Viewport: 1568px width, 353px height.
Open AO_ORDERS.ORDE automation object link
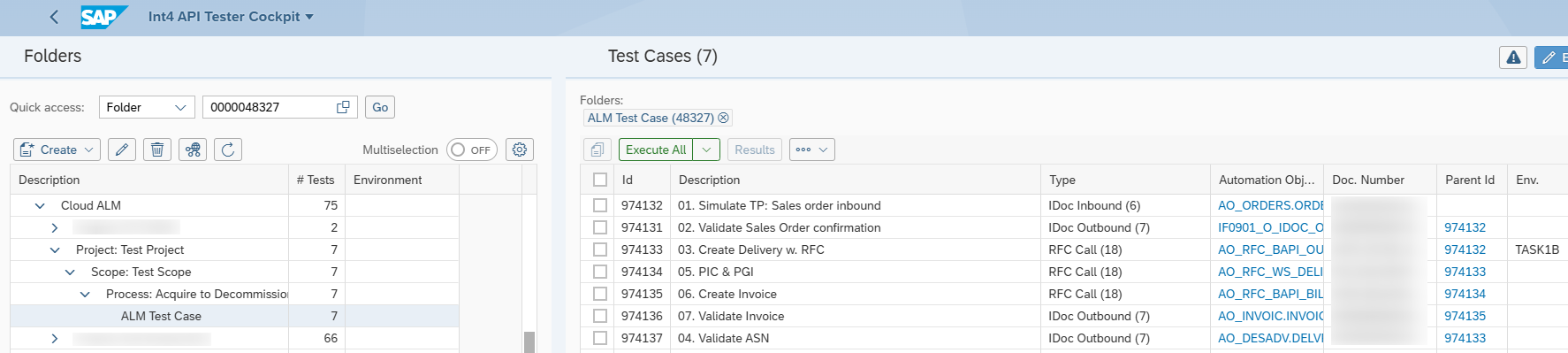click(x=1270, y=205)
